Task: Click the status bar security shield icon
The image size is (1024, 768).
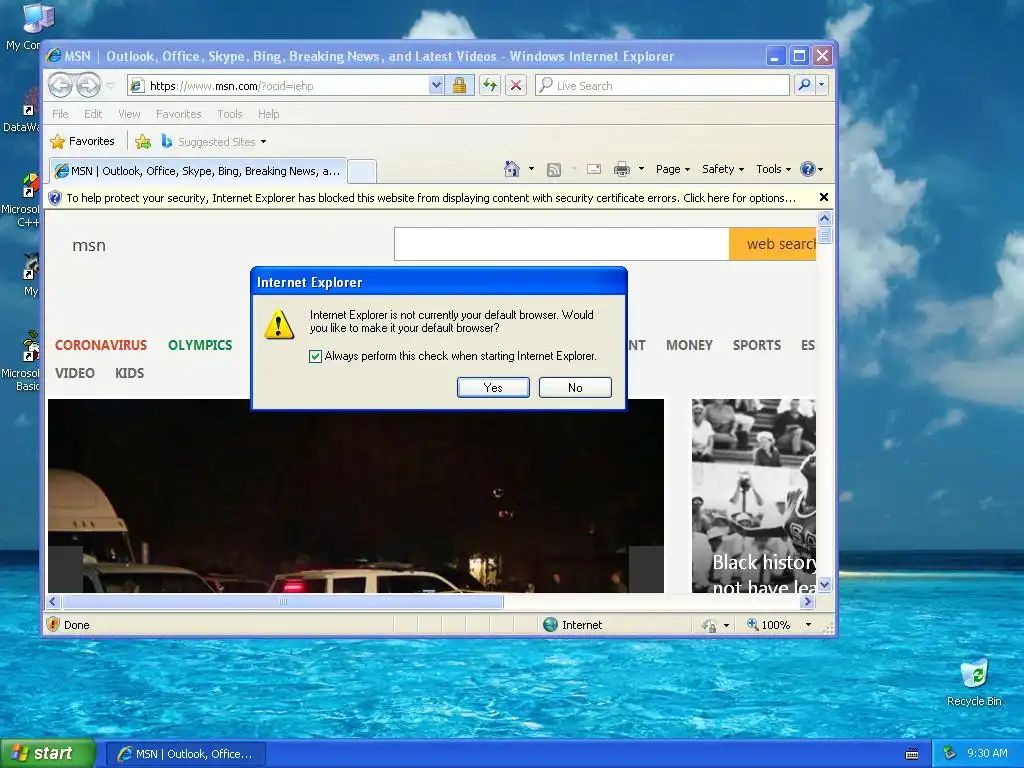Action: pyautogui.click(x=54, y=624)
